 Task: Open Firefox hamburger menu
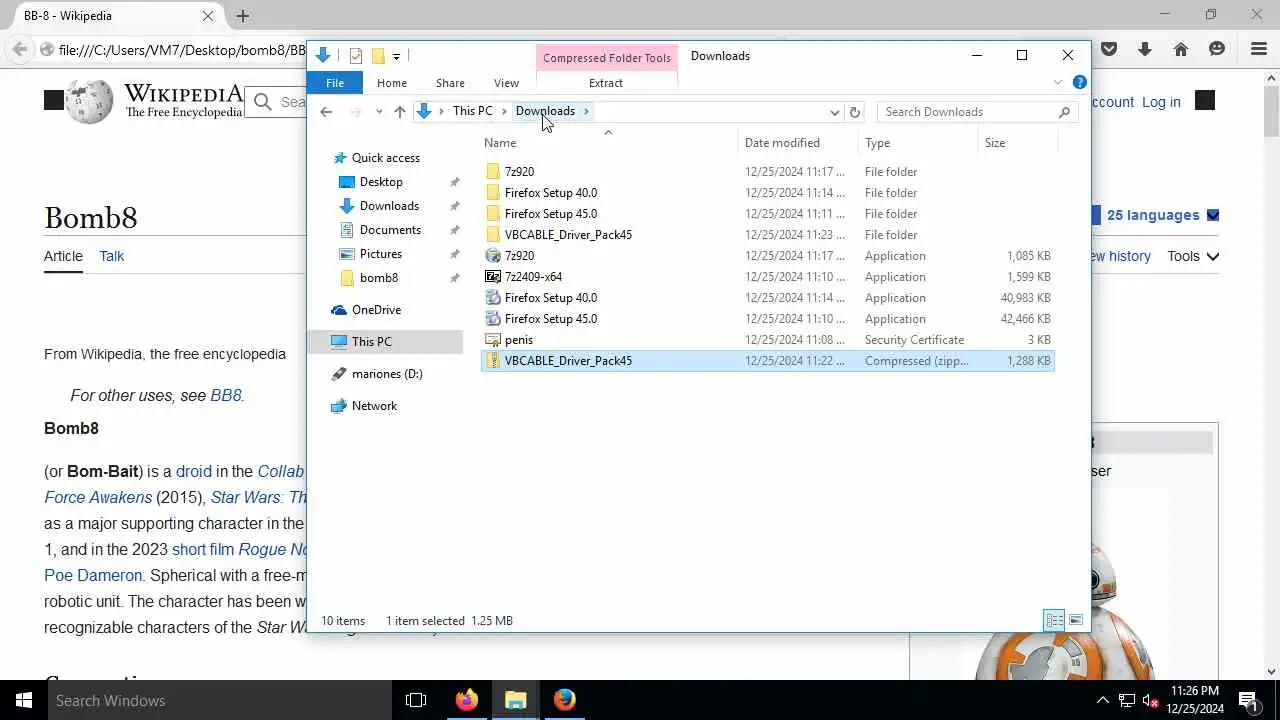pyautogui.click(x=1259, y=49)
